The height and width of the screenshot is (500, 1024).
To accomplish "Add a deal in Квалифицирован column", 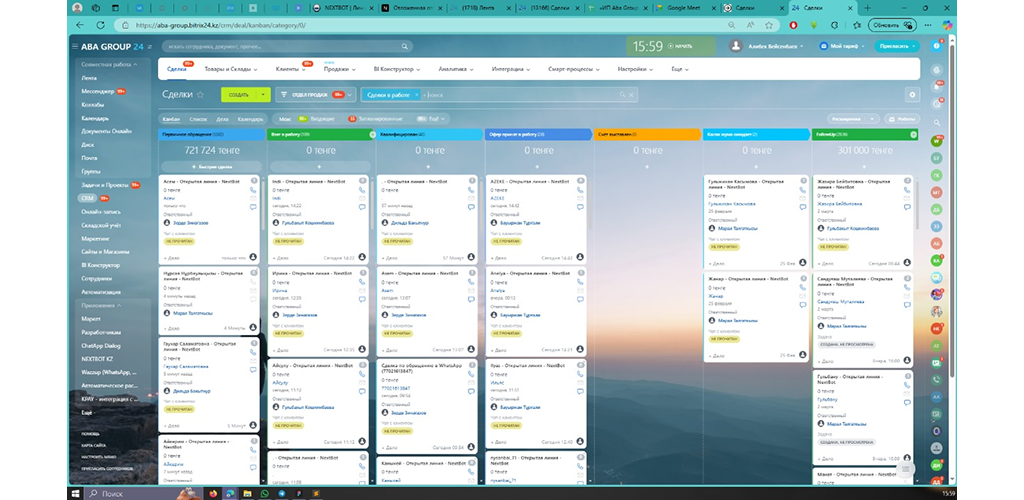I will coord(430,167).
